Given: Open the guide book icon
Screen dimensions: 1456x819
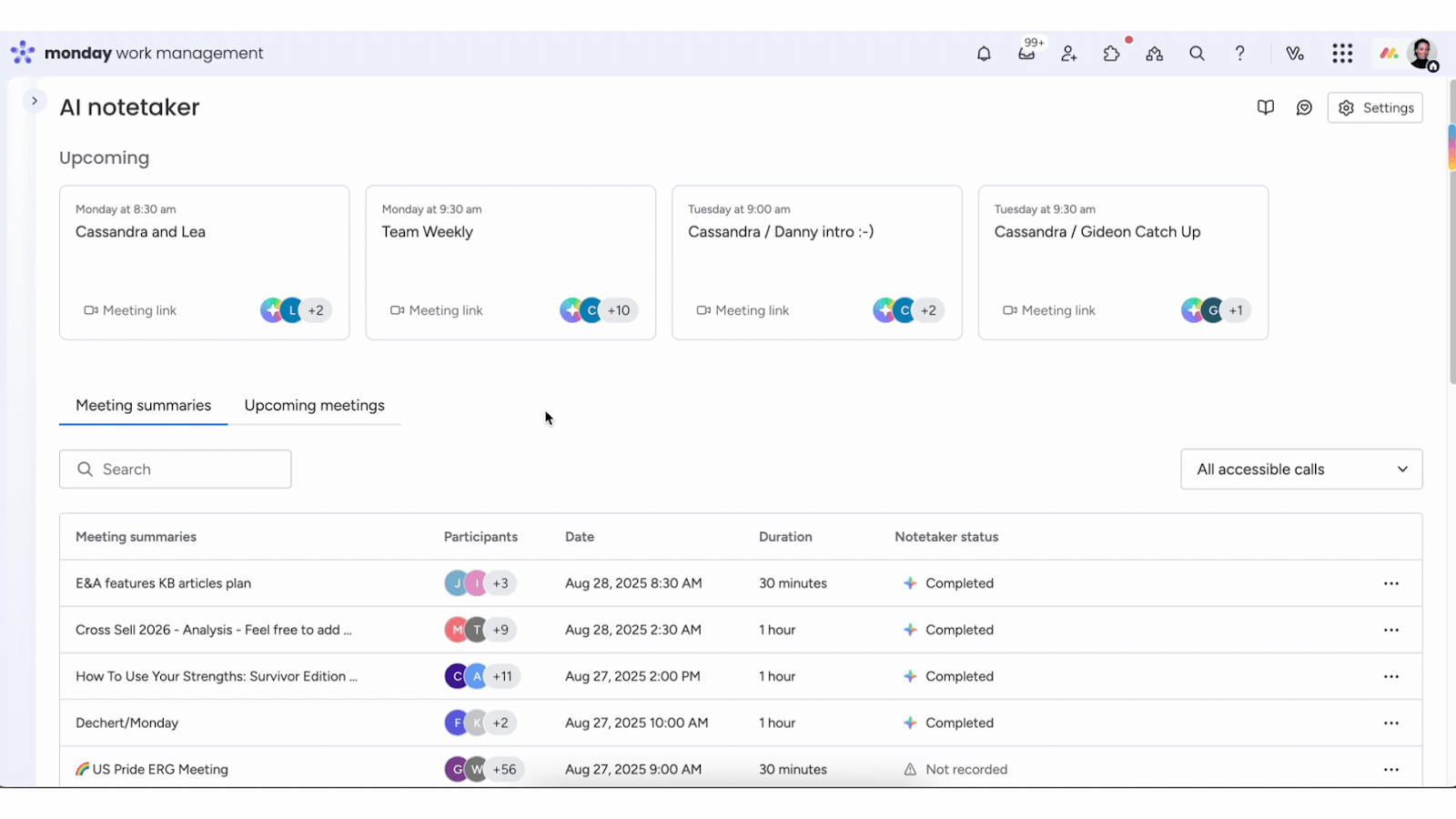Looking at the screenshot, I should pos(1266,107).
